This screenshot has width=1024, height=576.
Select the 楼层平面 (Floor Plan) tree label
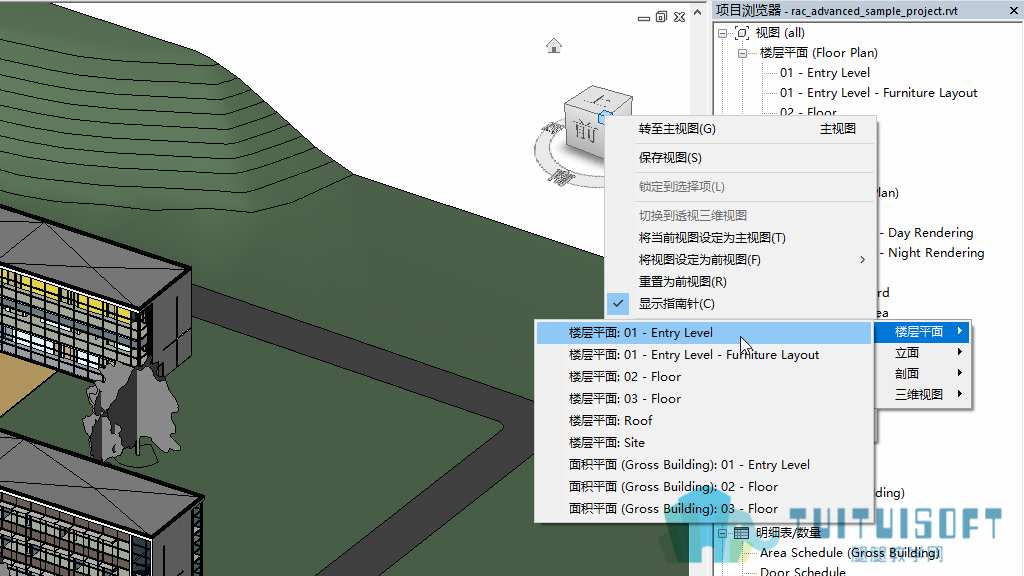click(818, 53)
